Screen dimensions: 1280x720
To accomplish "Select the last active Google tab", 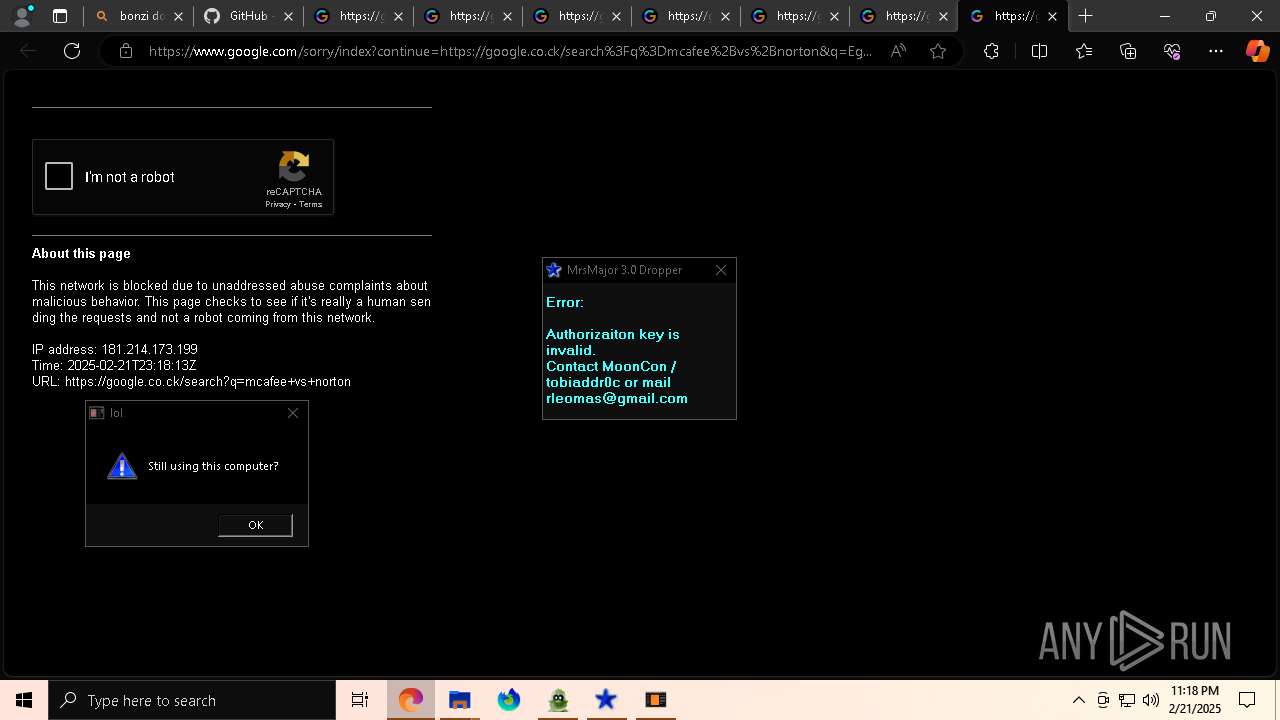I will click(1012, 16).
